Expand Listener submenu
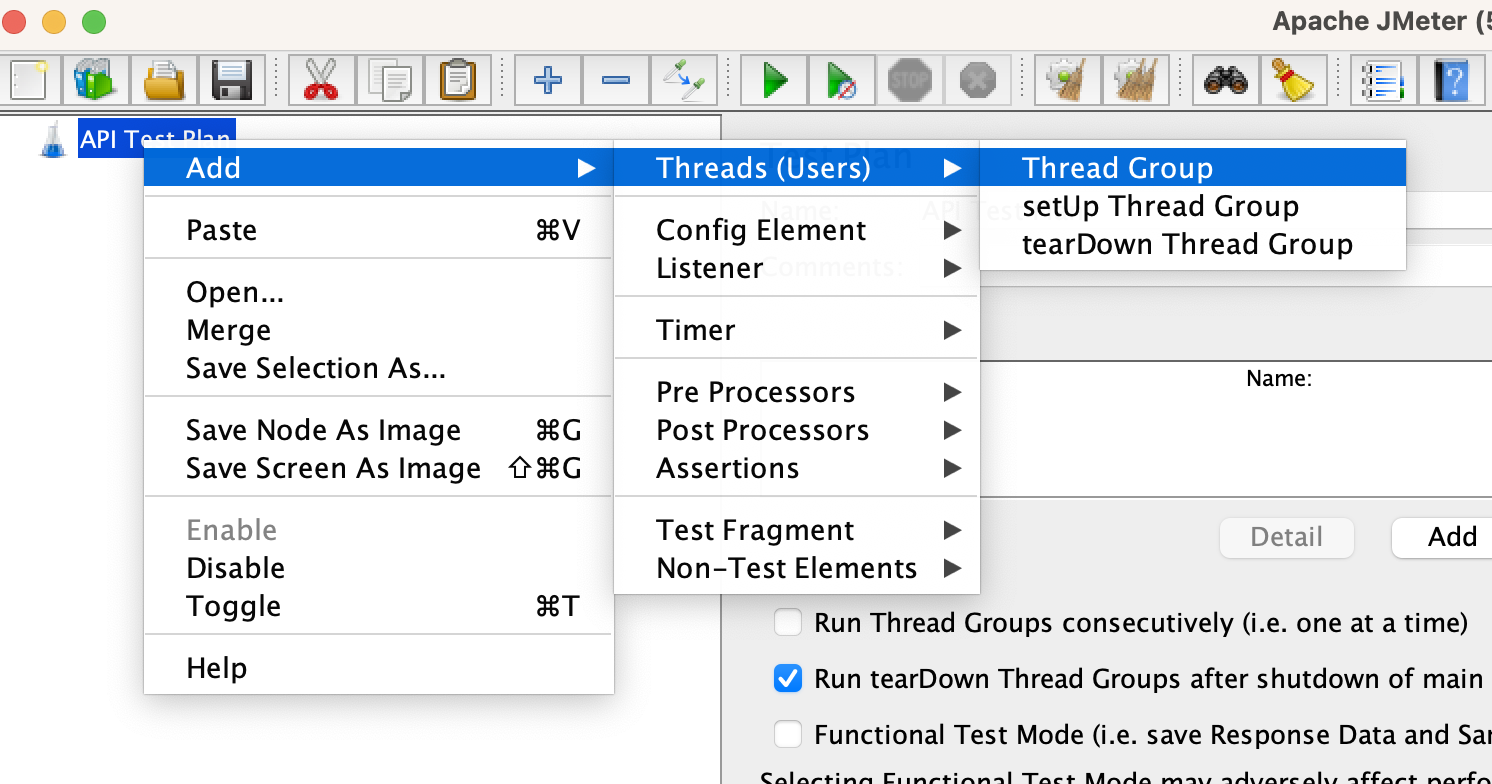The image size is (1492, 784). coord(796,268)
